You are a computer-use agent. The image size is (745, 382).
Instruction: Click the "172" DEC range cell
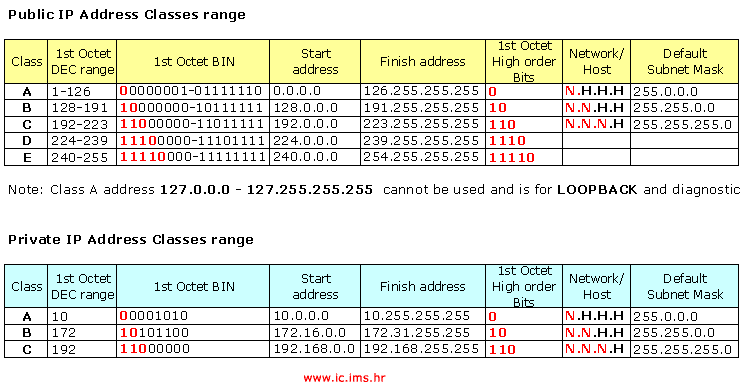pos(82,332)
